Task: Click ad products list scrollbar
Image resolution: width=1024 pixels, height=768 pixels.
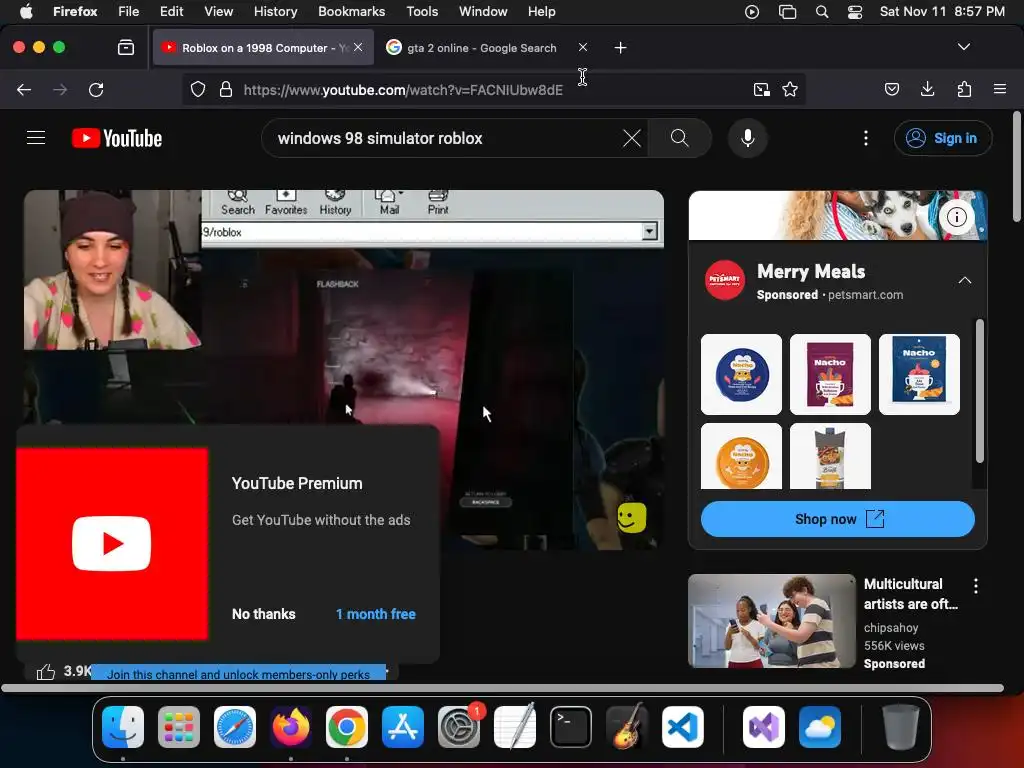Action: pyautogui.click(x=979, y=391)
